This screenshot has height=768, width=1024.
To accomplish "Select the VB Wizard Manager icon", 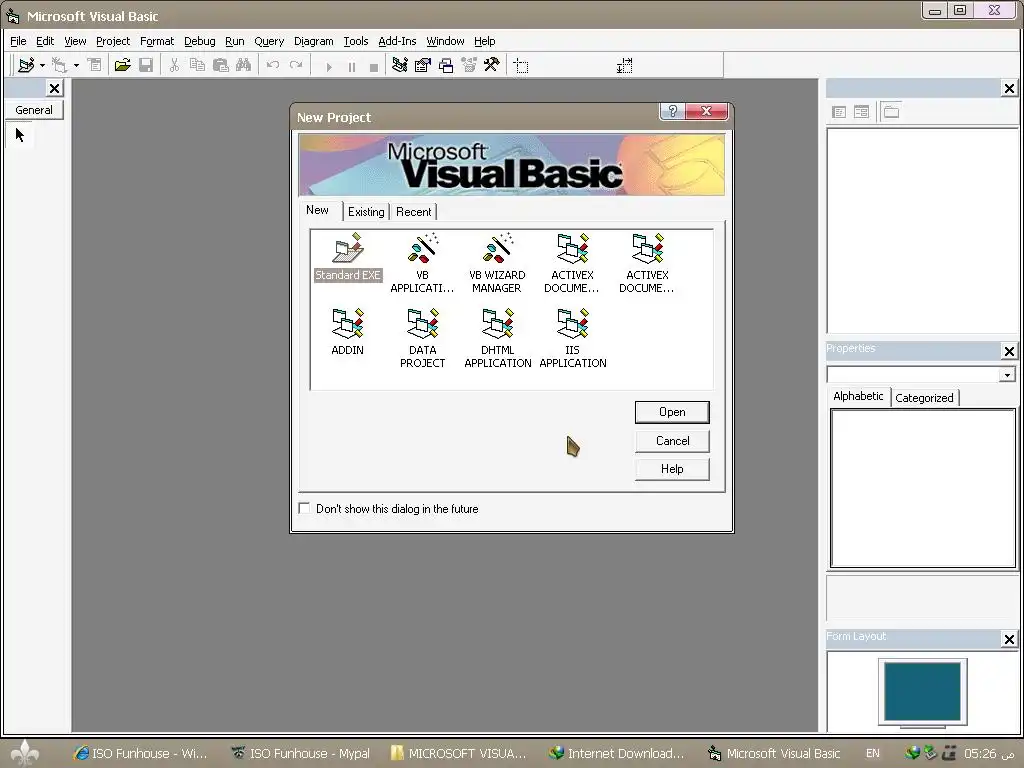I will [497, 263].
